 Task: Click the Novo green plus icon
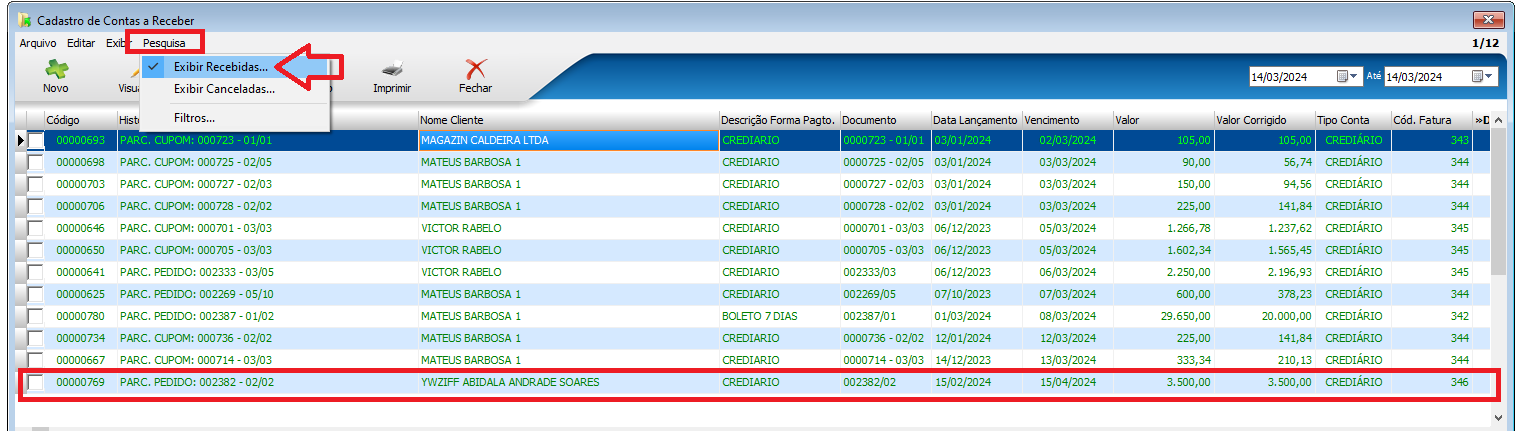(56, 70)
